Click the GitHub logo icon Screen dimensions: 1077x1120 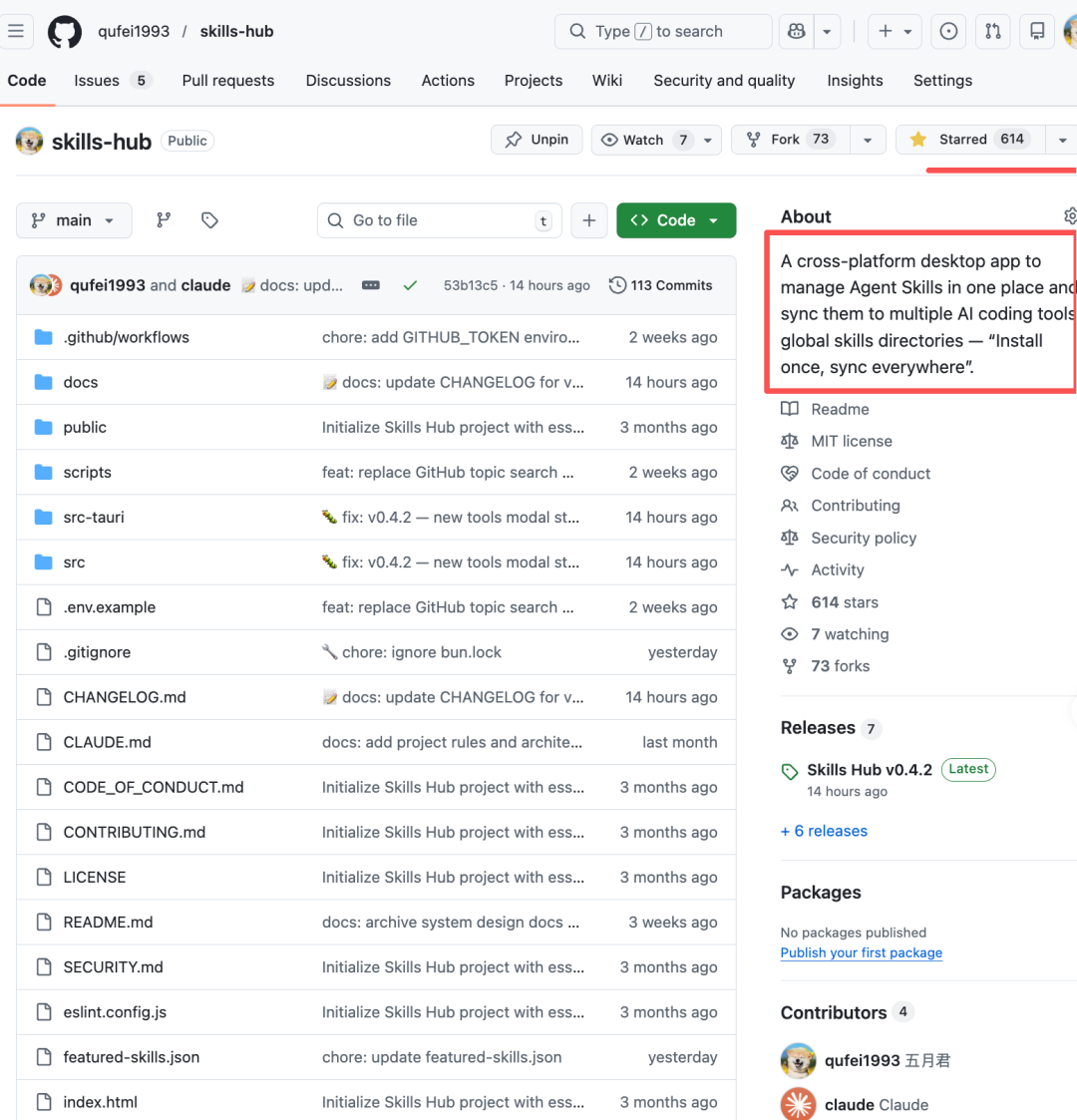[65, 31]
